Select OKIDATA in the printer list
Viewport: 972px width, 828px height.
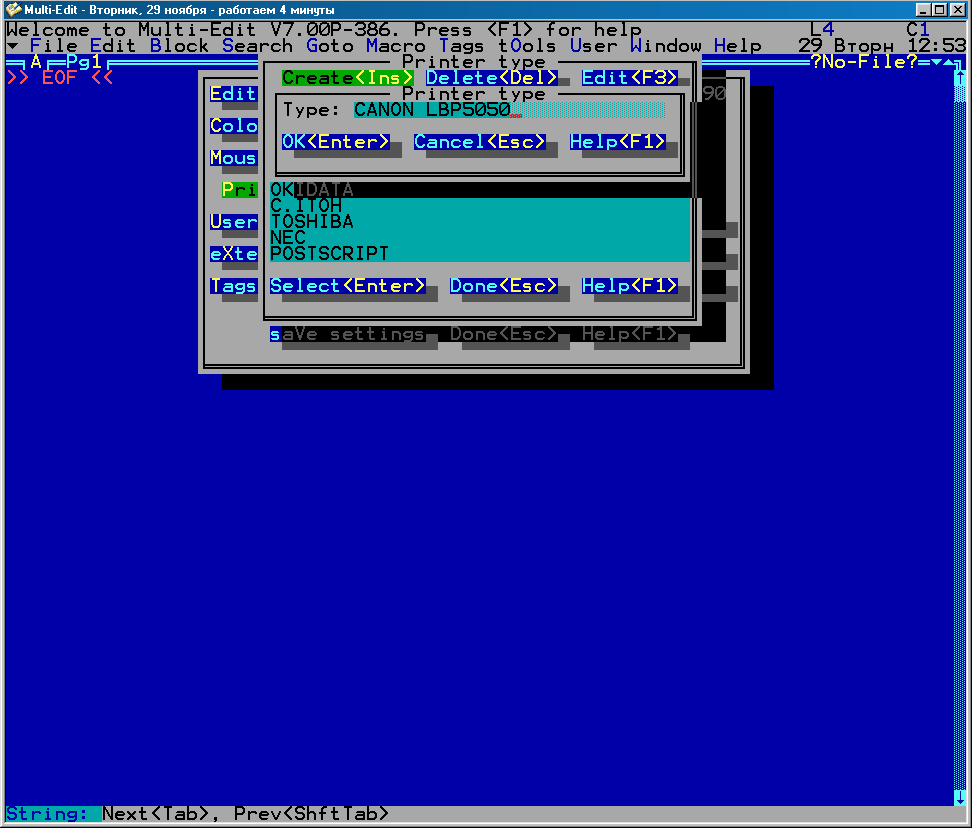click(x=480, y=190)
